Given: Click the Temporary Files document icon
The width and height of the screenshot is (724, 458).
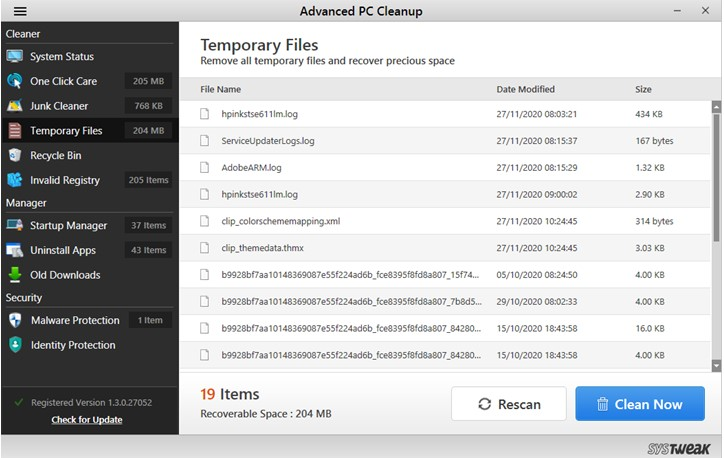Looking at the screenshot, I should coord(15,131).
